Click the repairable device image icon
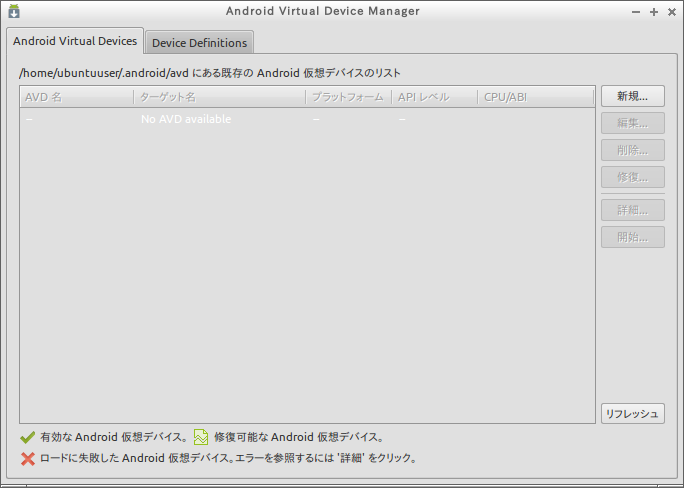This screenshot has height=488, width=684. (x=201, y=437)
